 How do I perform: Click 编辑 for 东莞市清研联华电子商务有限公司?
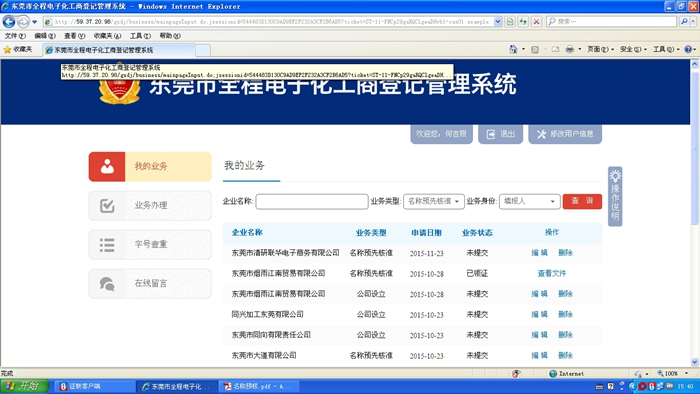(539, 253)
